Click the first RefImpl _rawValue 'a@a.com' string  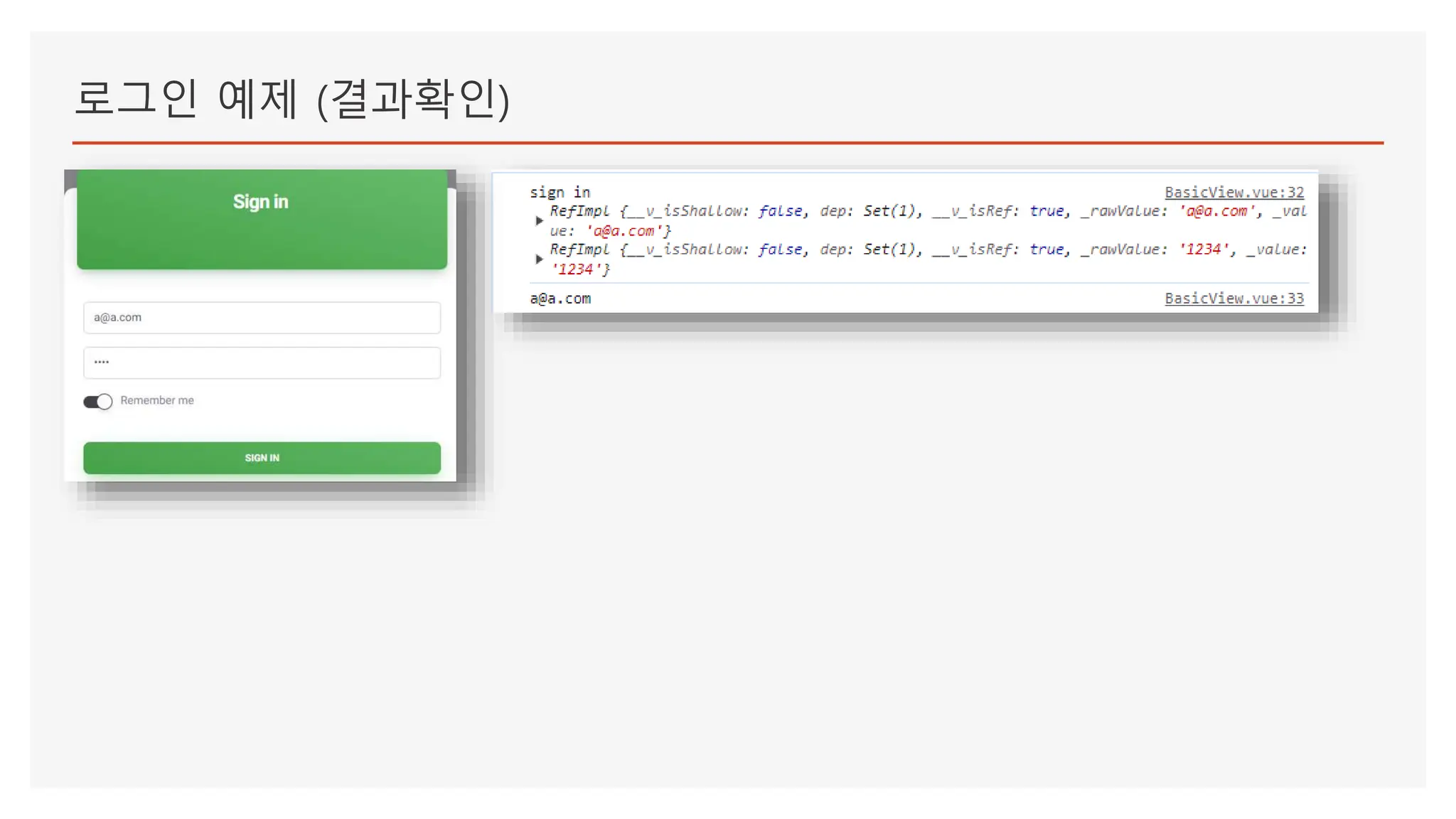click(1216, 211)
